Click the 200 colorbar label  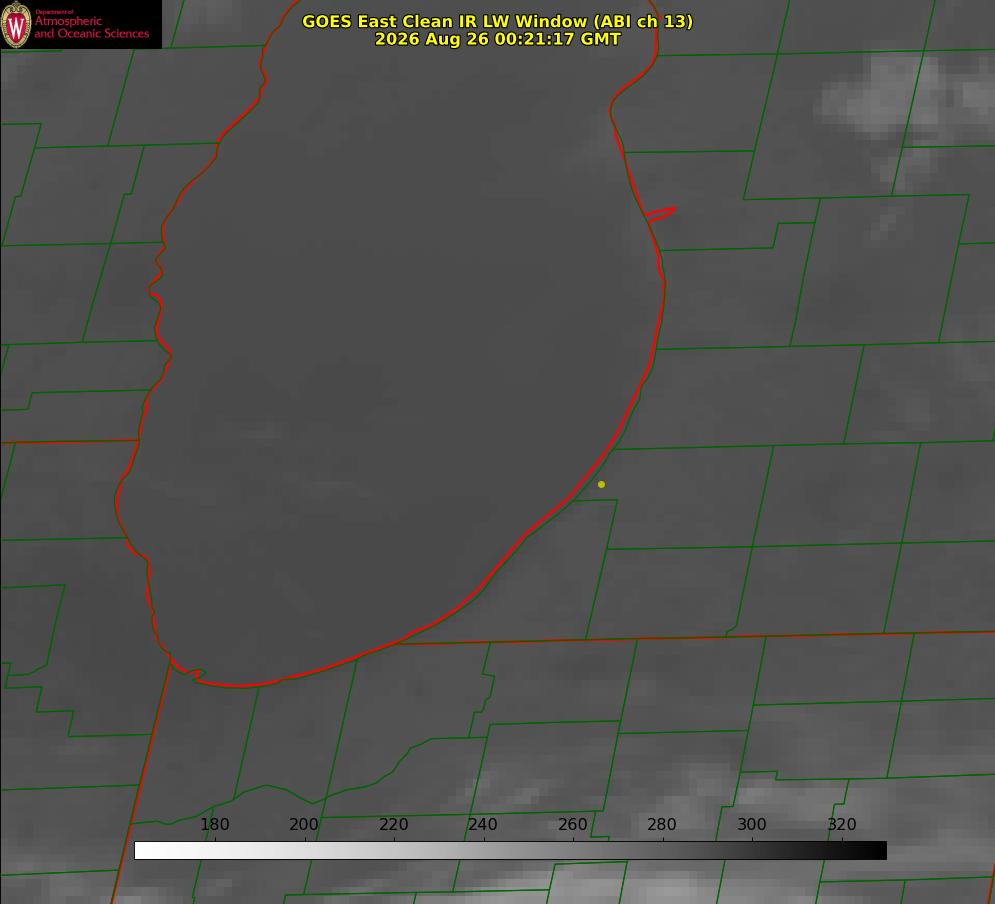click(x=304, y=824)
